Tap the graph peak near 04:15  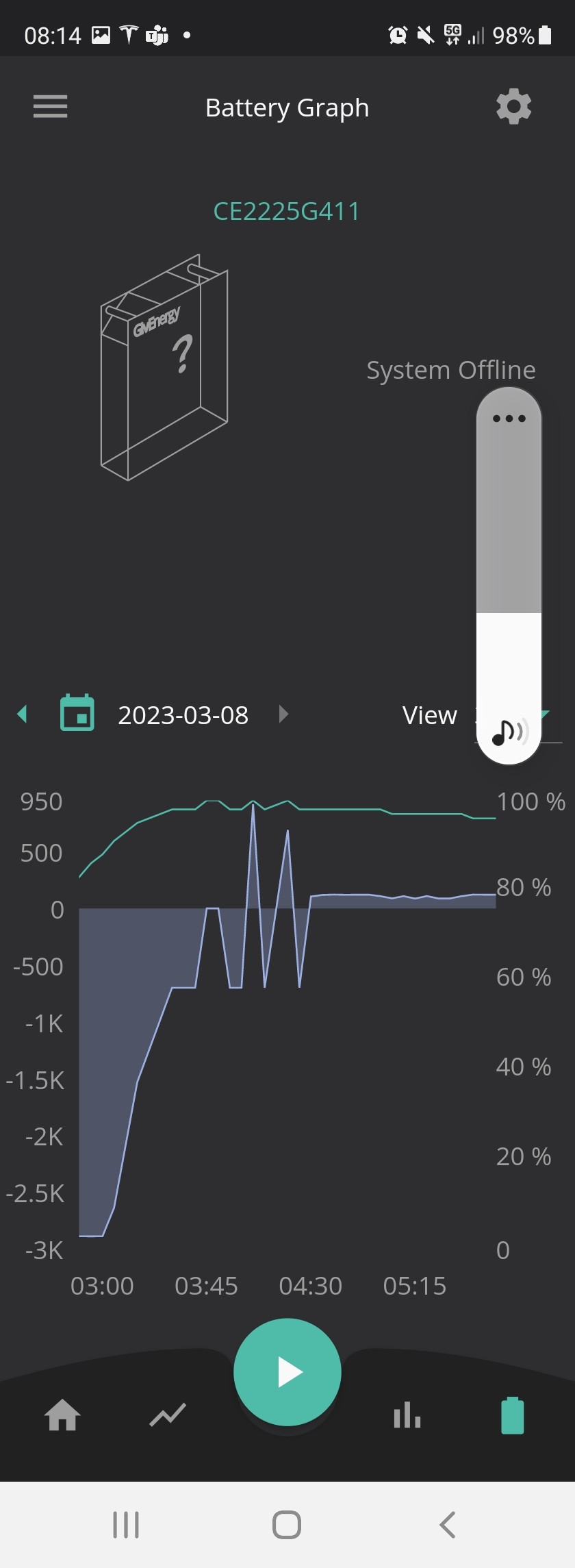click(x=287, y=830)
